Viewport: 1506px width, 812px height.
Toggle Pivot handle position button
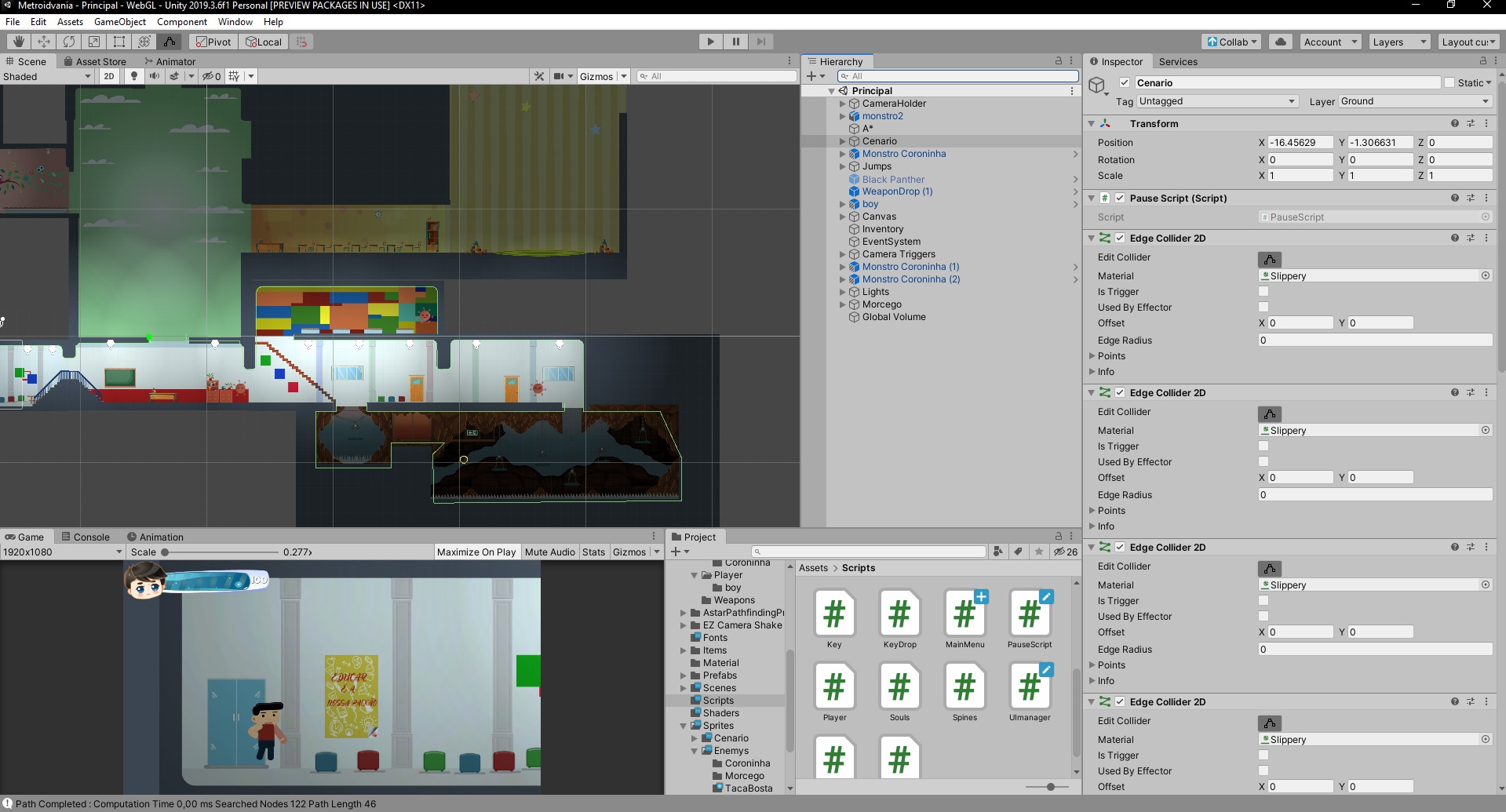[x=214, y=42]
